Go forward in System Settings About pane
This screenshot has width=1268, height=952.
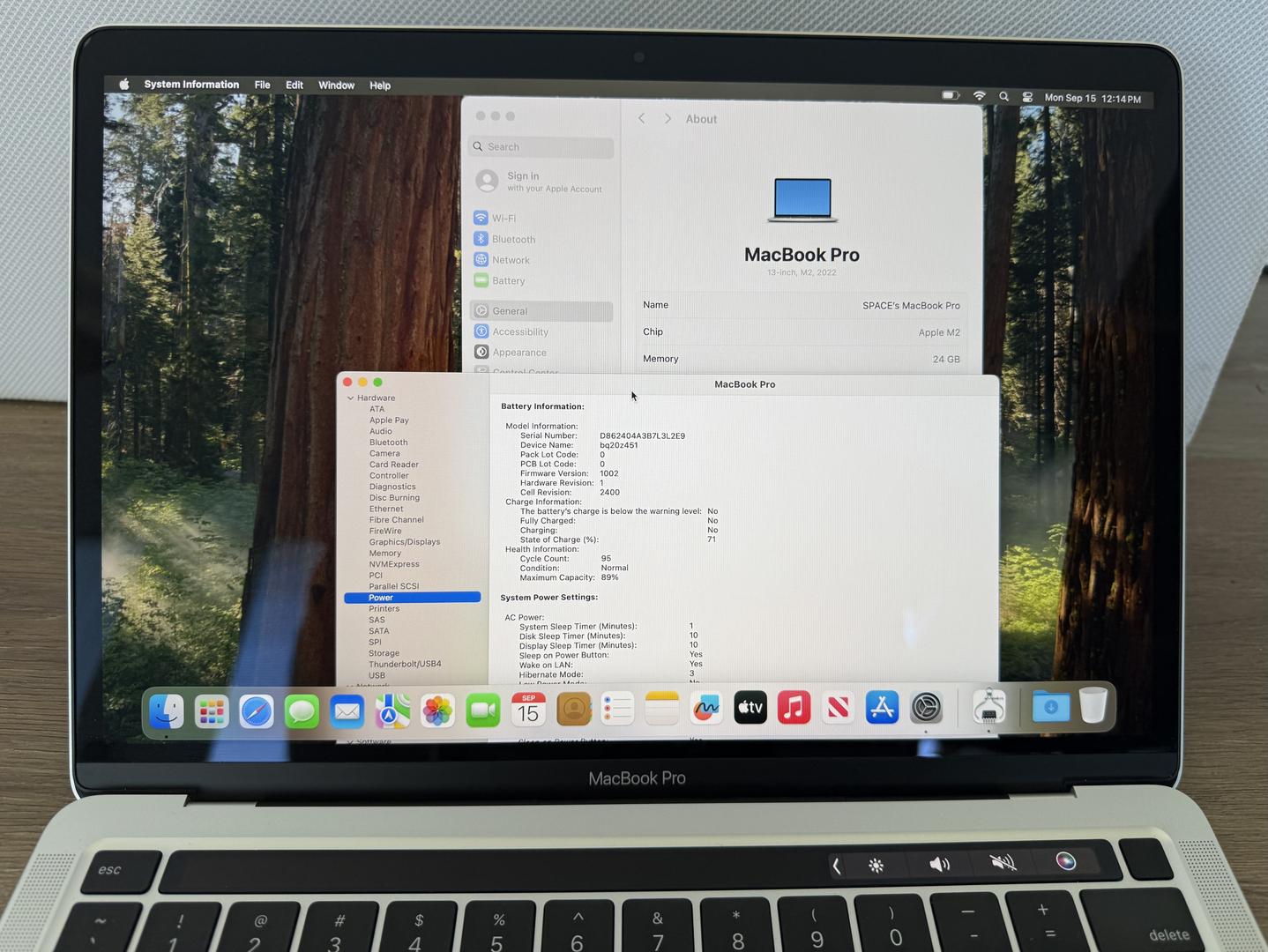point(668,118)
